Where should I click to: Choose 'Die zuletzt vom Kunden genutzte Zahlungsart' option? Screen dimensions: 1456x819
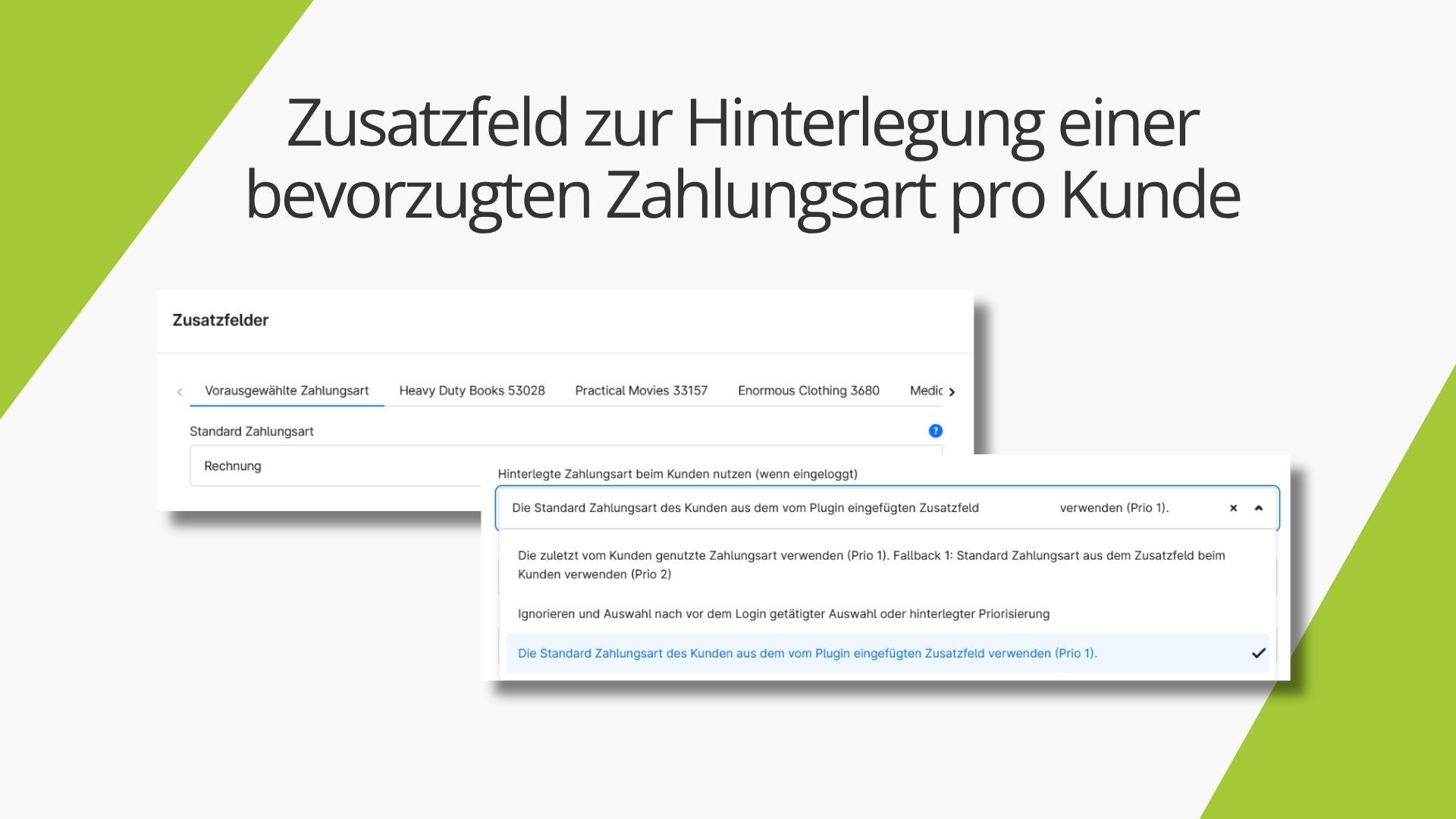871,564
